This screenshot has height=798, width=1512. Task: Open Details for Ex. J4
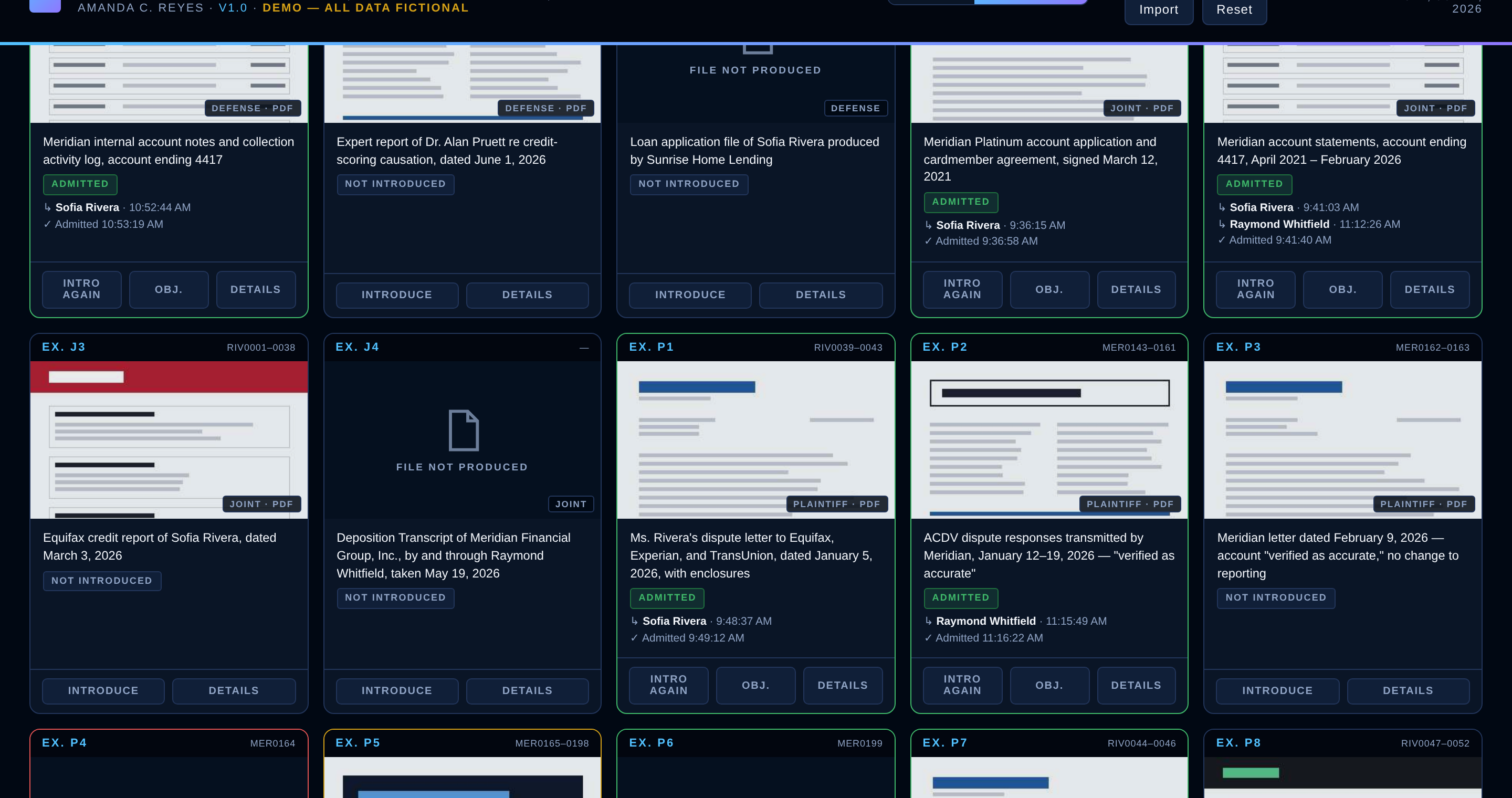527,690
